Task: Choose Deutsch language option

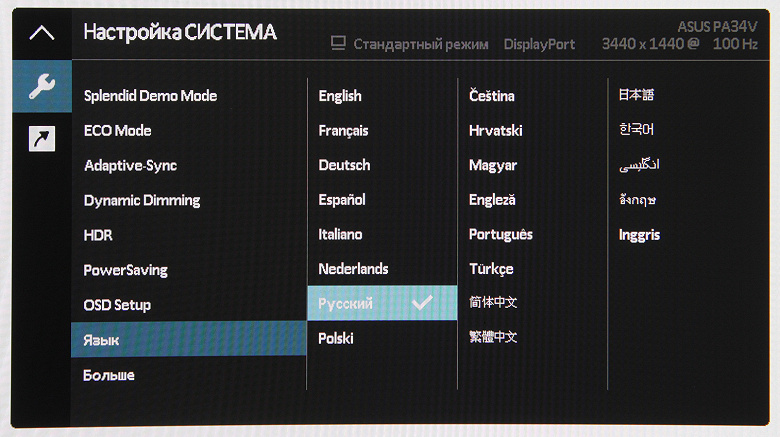Action: (344, 165)
